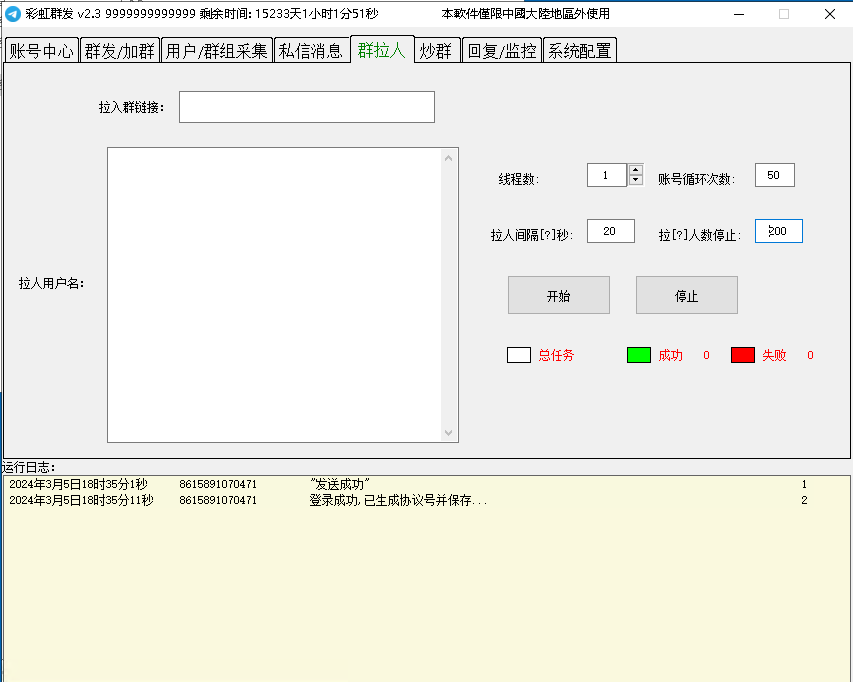
Task: Switch to the 群发/加群 tab
Action: (119, 51)
